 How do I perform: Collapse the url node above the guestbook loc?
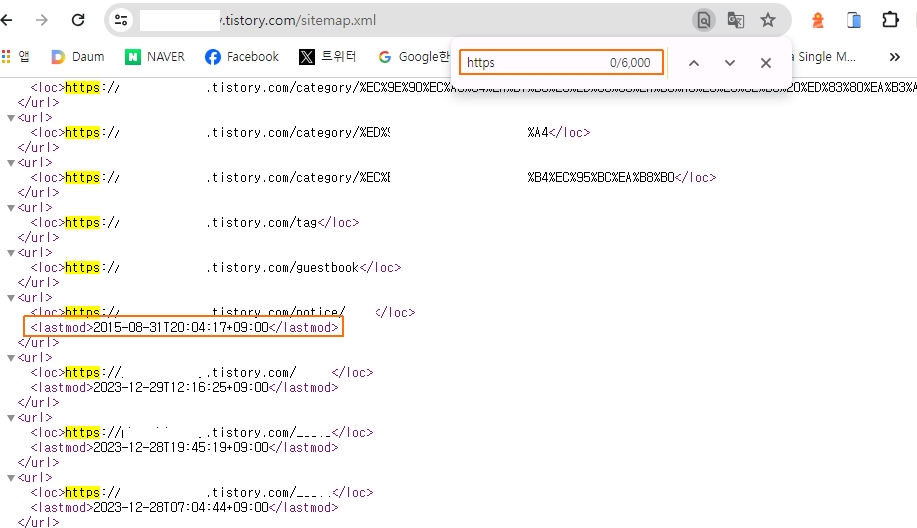pyautogui.click(x=11, y=253)
